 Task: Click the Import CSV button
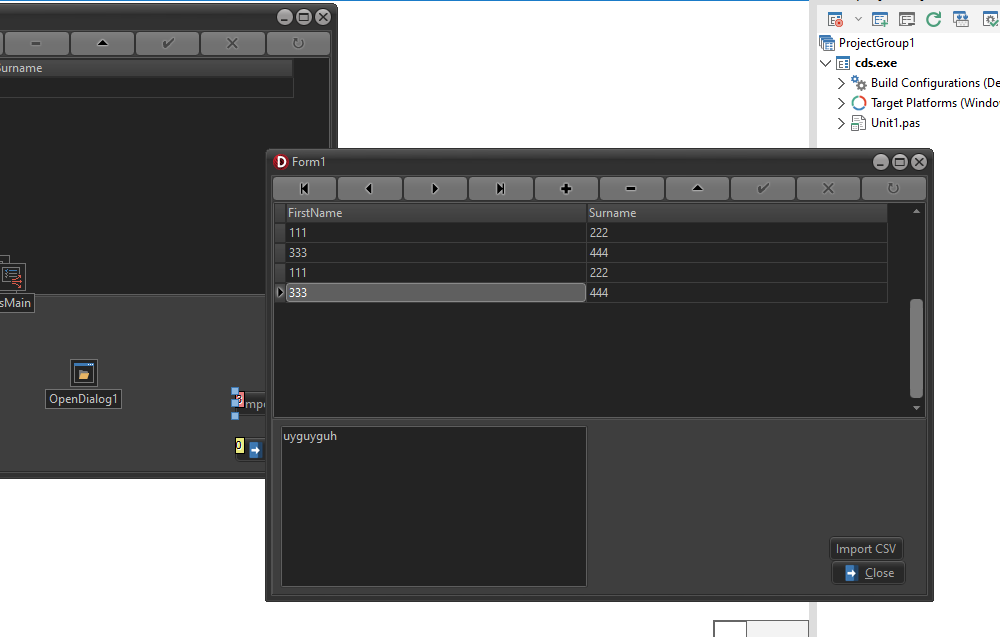click(866, 549)
